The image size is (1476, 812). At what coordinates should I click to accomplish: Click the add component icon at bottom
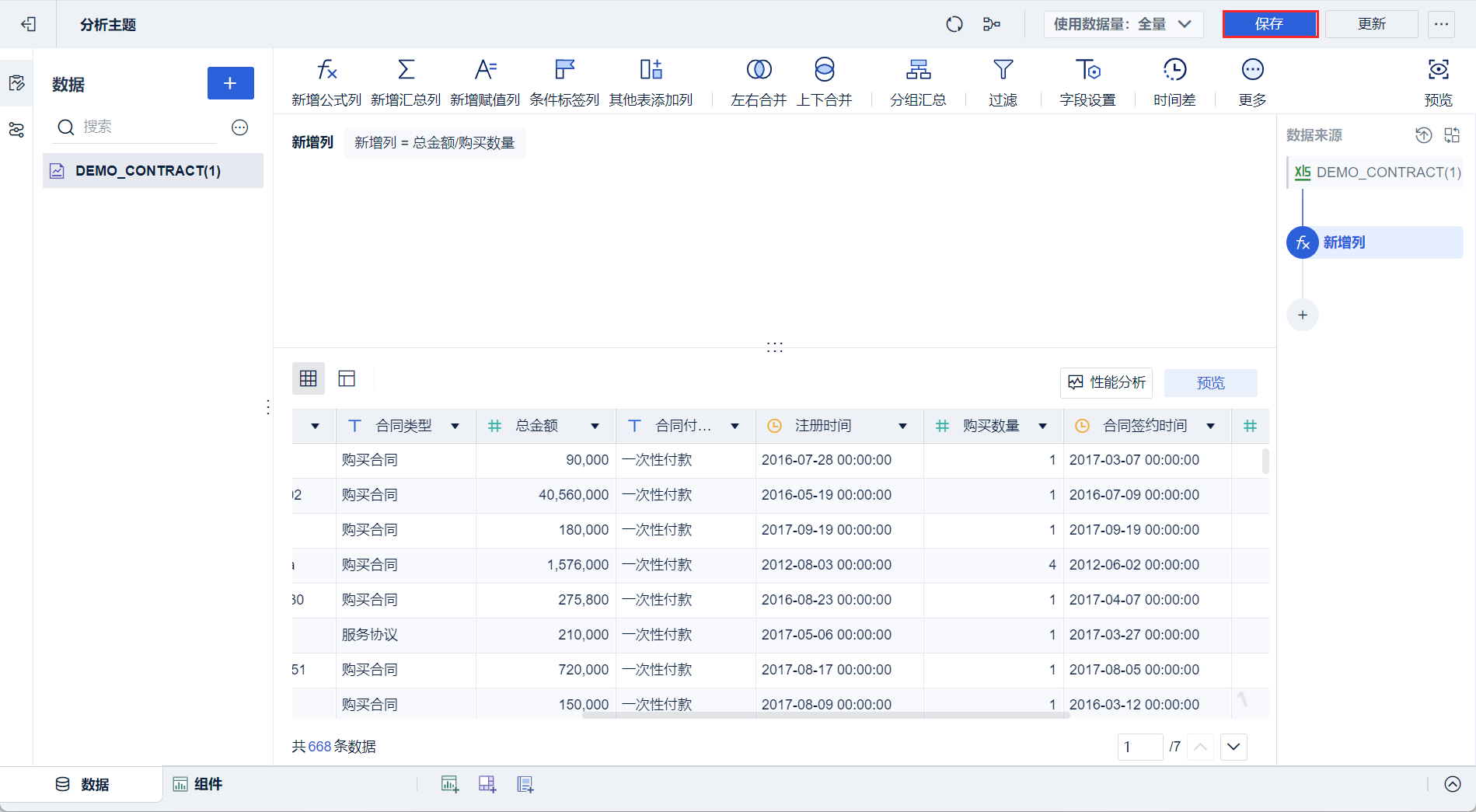(450, 785)
